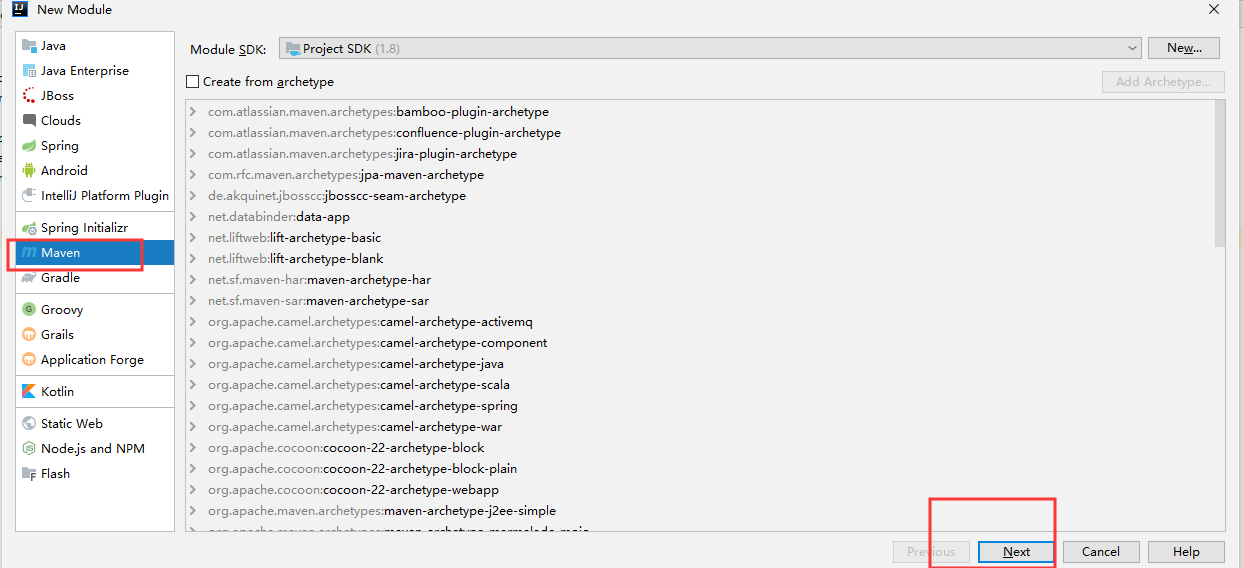The width and height of the screenshot is (1243, 568).
Task: Pick the Clouds module icon
Action: [x=29, y=121]
